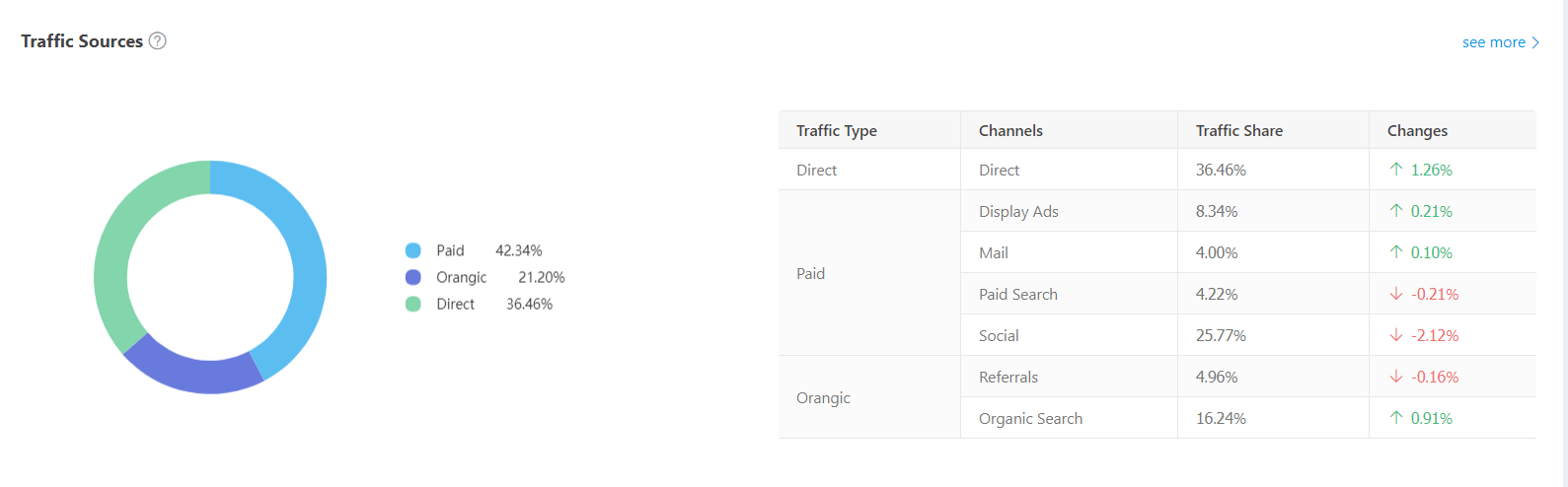Viewport: 1568px width, 487px height.
Task: Click the Changes column header
Action: pos(1417,131)
